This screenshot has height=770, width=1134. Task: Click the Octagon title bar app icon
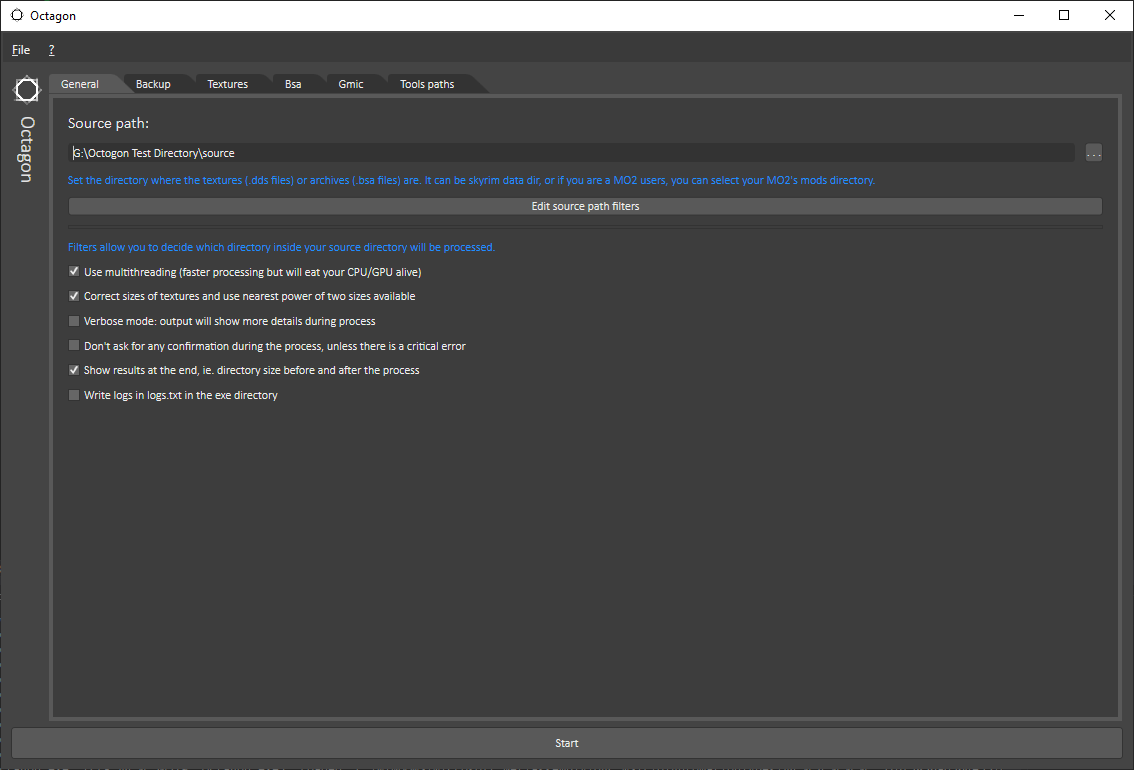point(17,15)
